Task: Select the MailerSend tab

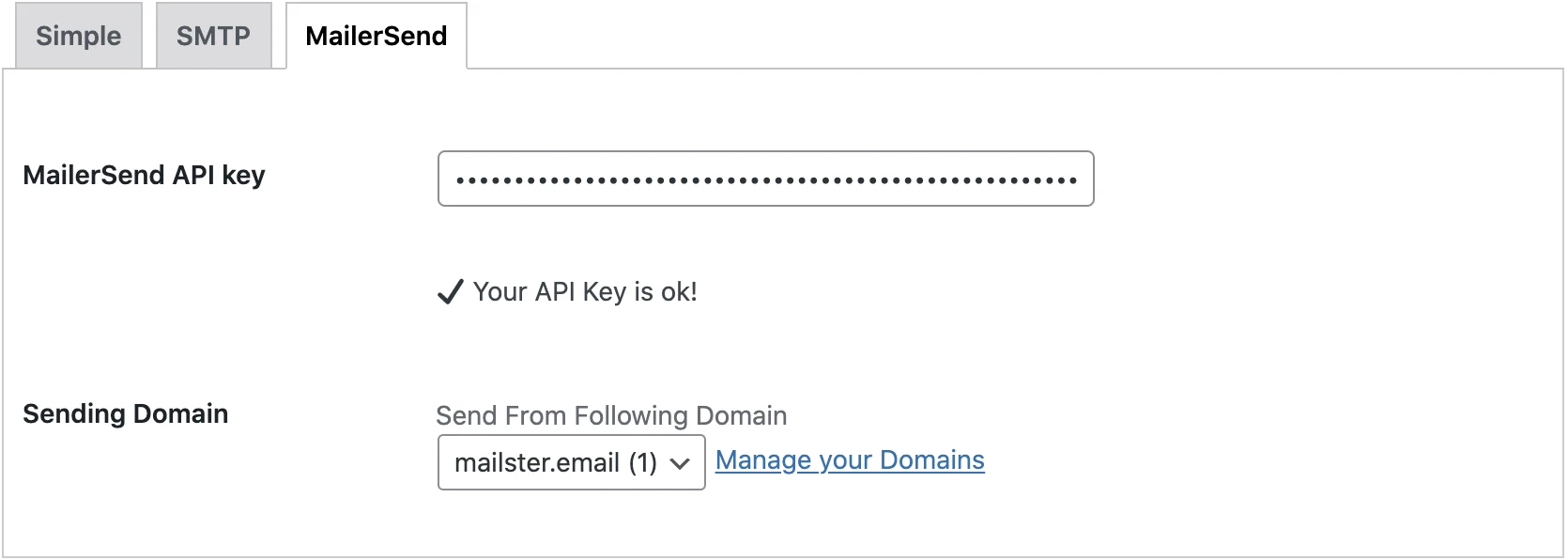Action: tap(377, 36)
